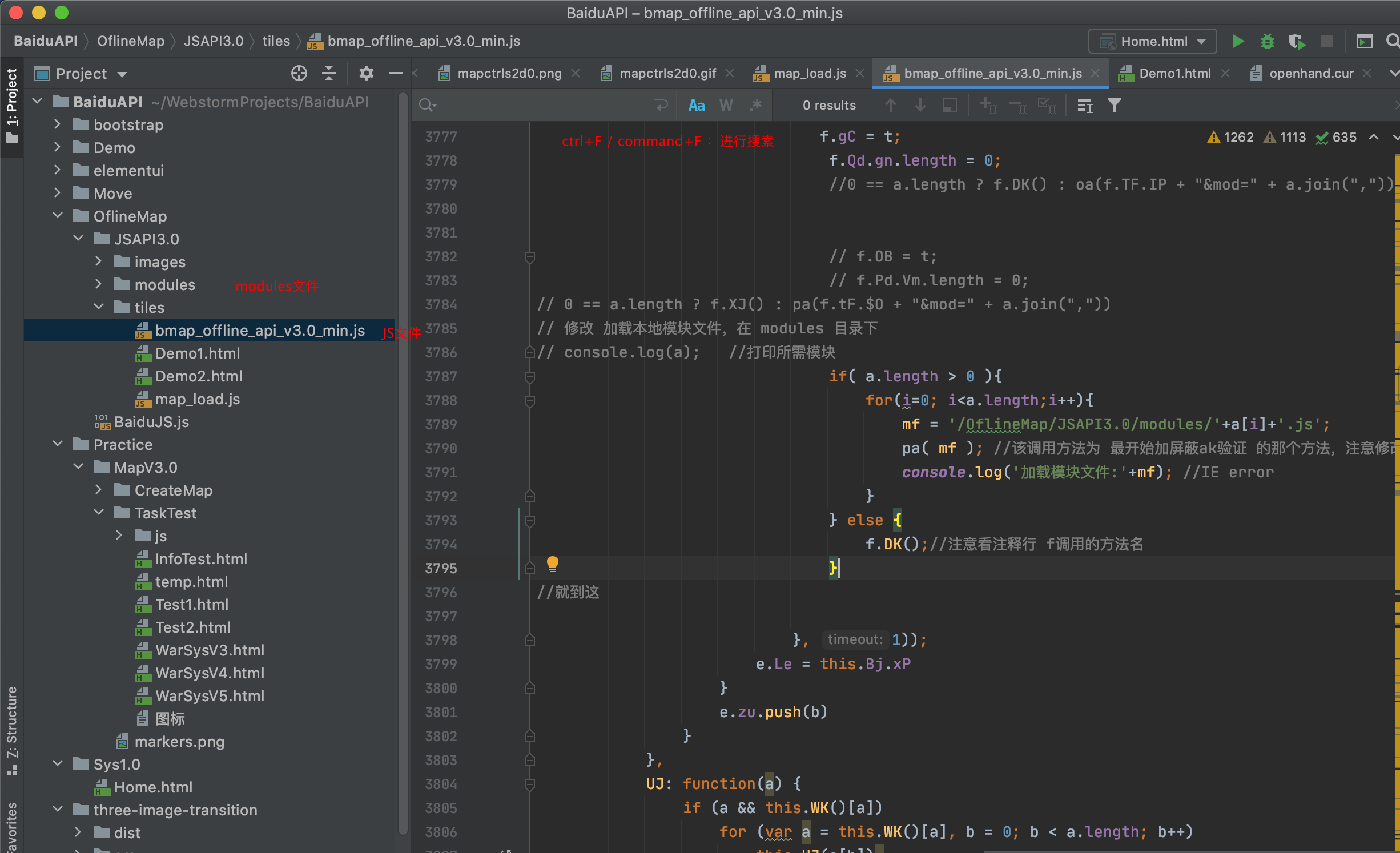Open search history dropdown magnifier
1400x853 pixels.
[x=428, y=105]
